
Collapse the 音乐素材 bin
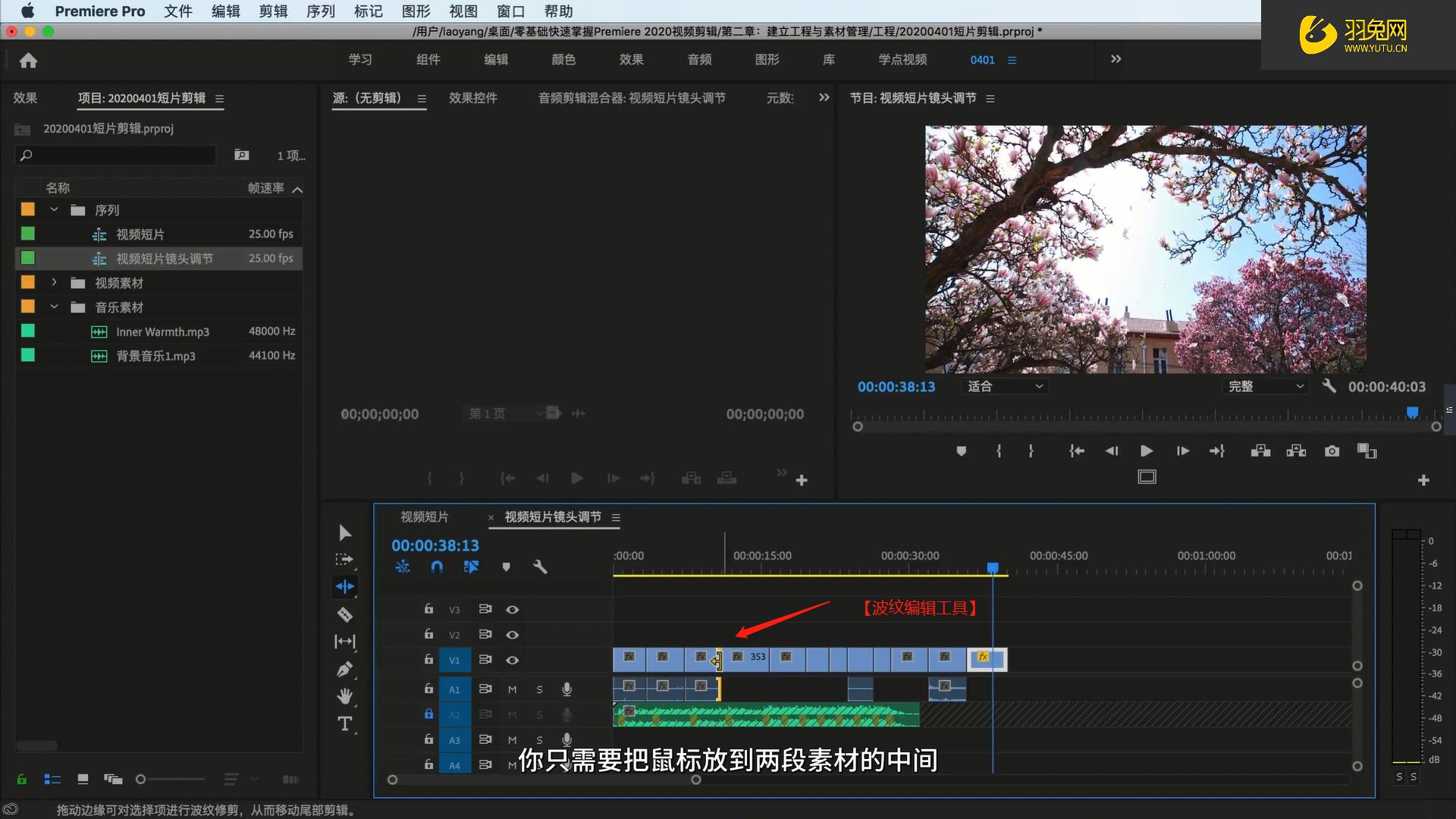(x=54, y=306)
